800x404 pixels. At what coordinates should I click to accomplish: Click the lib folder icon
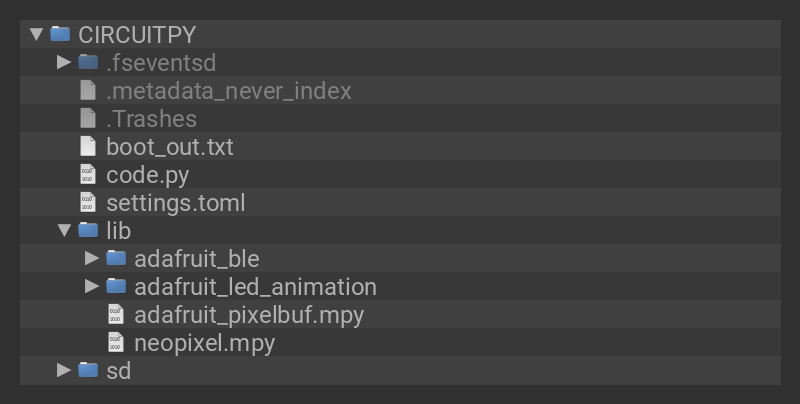pos(88,230)
